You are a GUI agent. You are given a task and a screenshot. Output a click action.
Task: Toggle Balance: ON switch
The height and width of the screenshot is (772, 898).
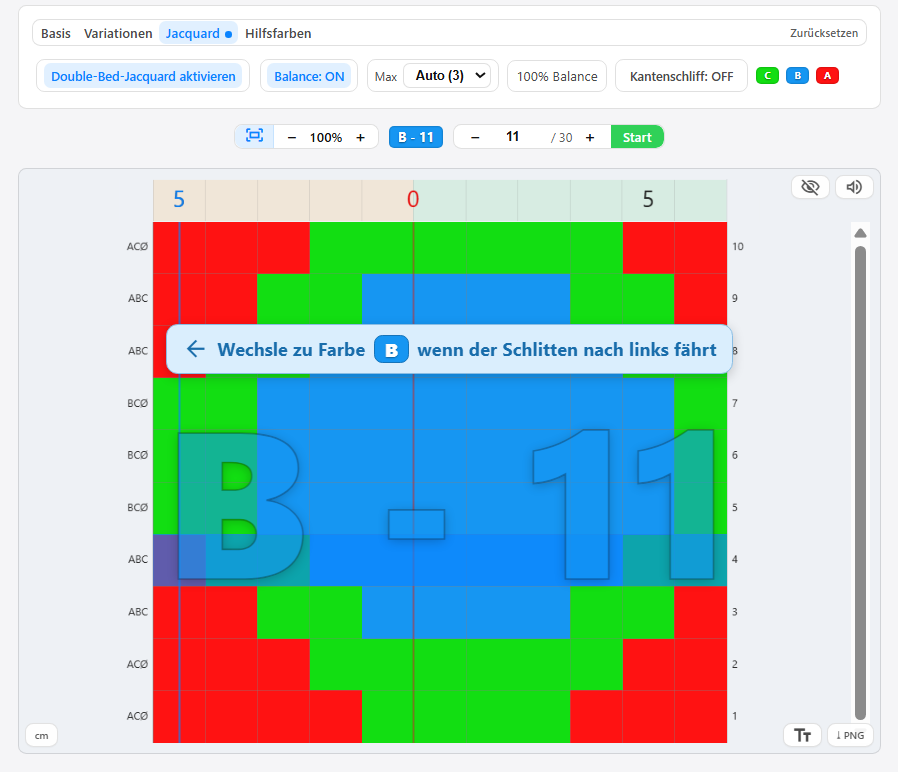(x=309, y=76)
